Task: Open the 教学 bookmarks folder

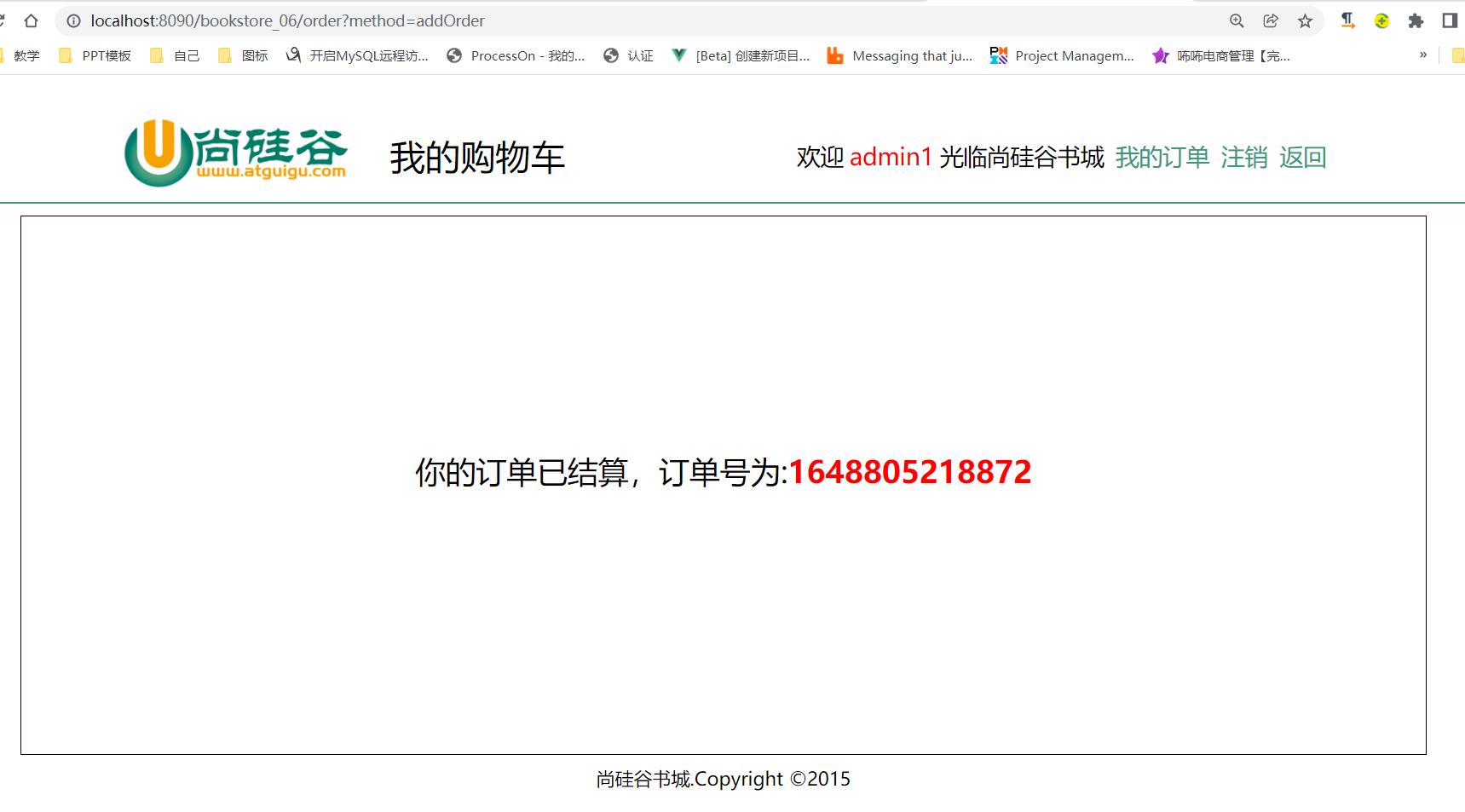Action: click(x=26, y=55)
